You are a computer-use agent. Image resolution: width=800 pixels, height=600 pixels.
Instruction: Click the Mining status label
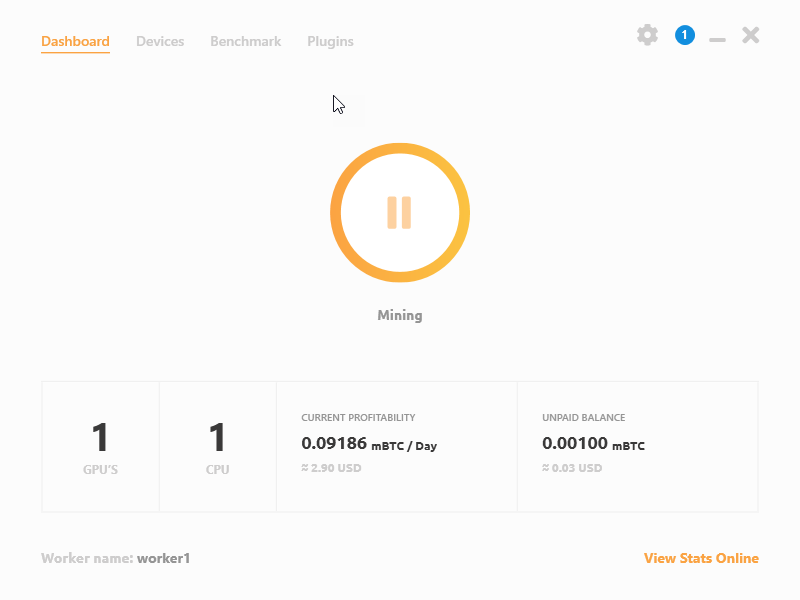click(399, 315)
